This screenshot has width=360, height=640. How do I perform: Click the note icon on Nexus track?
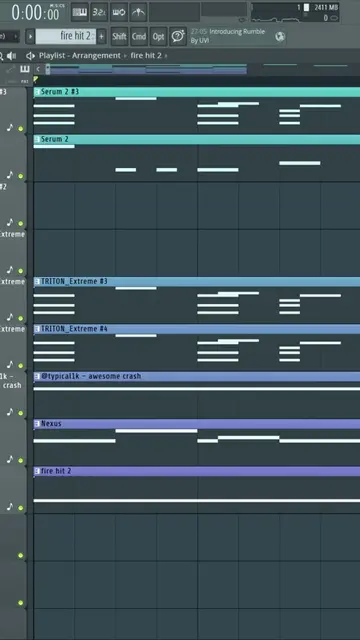pyautogui.click(x=10, y=459)
